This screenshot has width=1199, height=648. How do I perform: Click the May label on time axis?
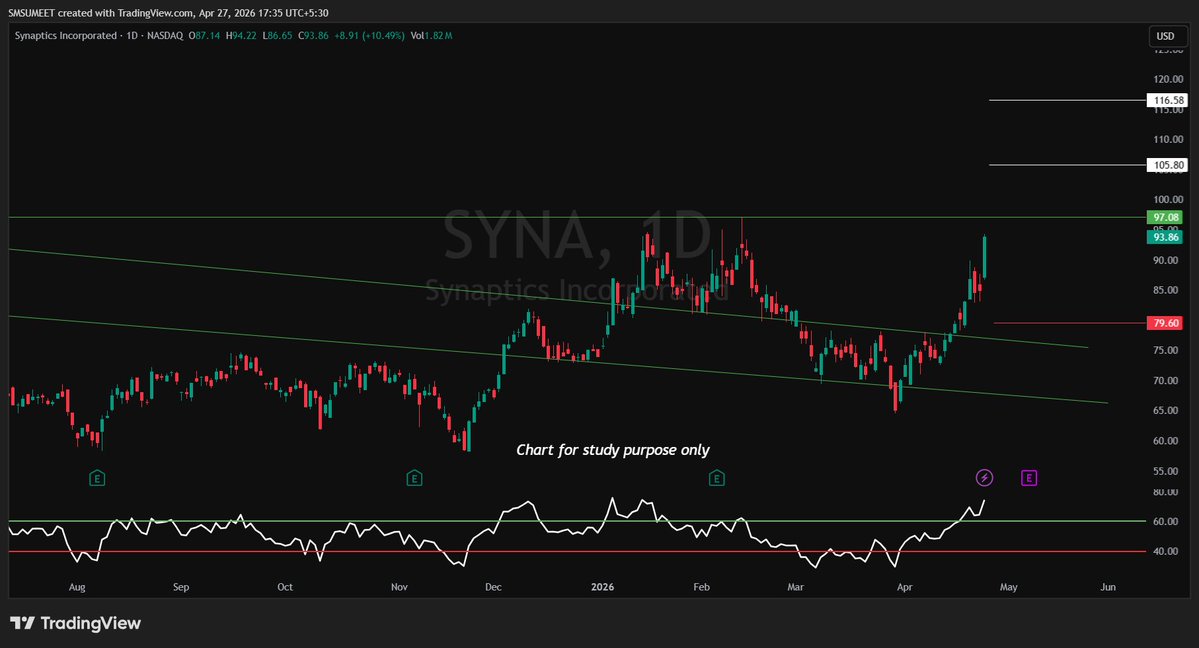[x=1009, y=587]
